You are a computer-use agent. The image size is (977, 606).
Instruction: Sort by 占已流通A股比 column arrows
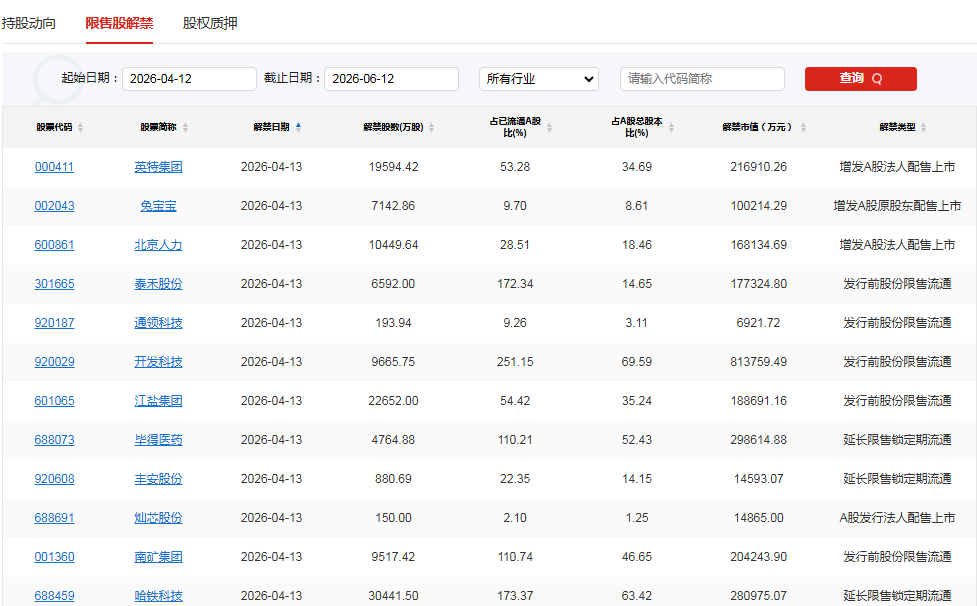point(549,128)
